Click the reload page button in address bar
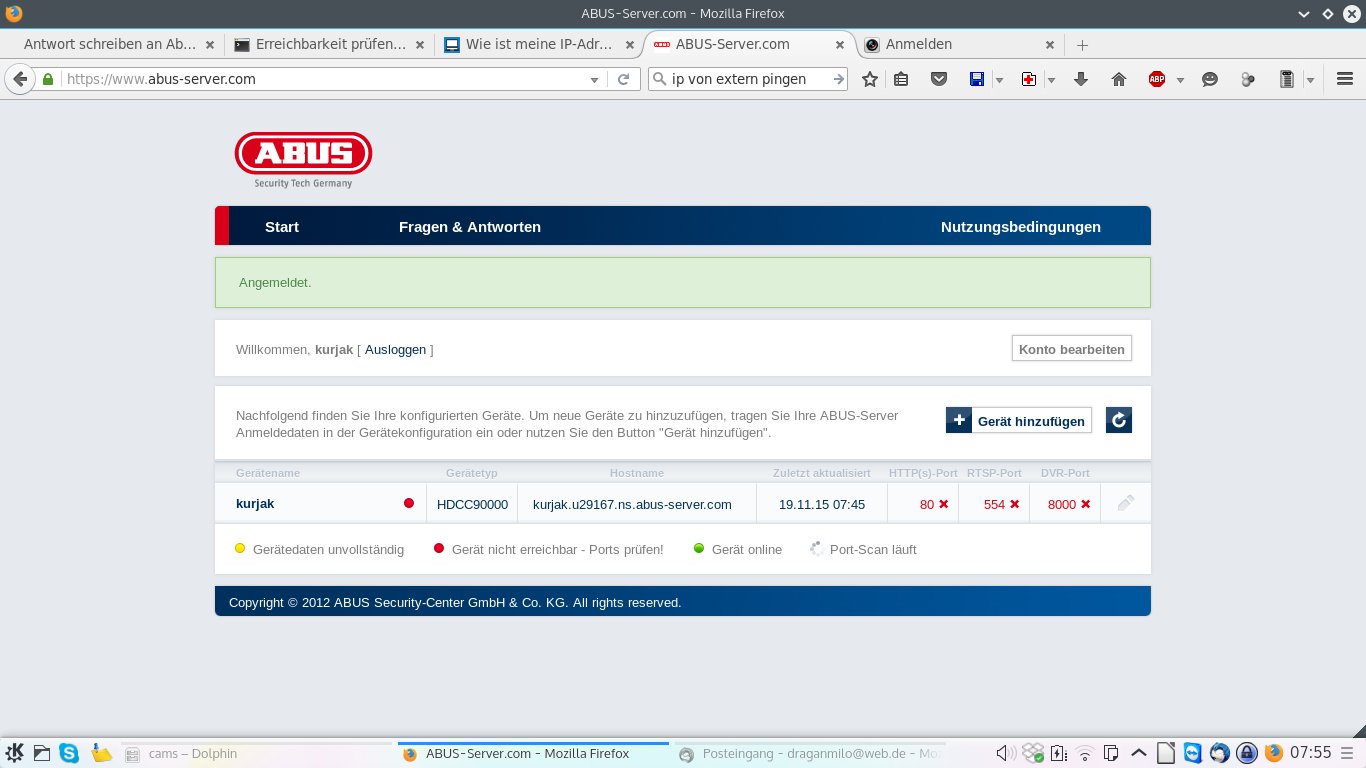Viewport: 1366px width, 768px height. coord(623,79)
